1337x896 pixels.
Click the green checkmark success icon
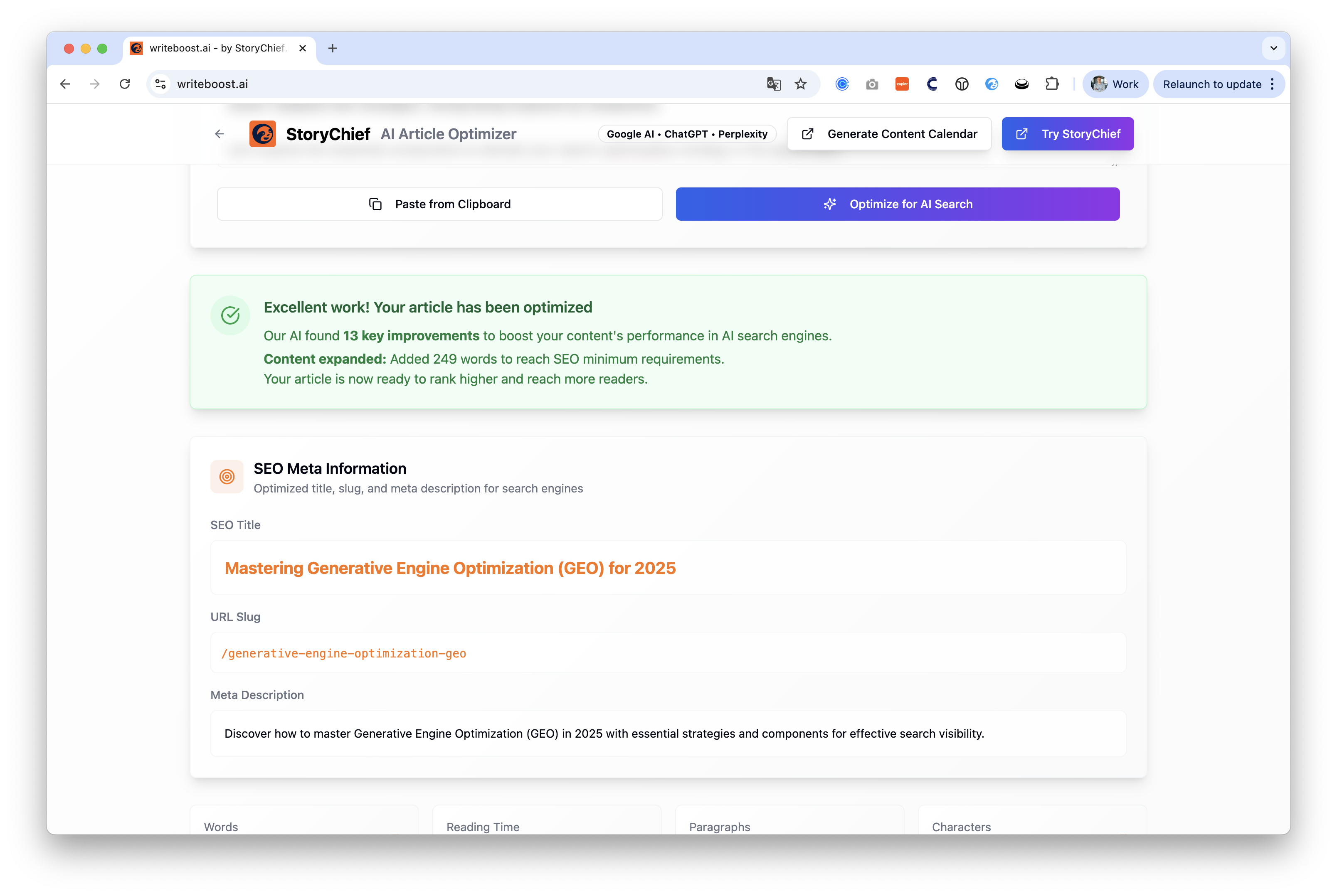coord(230,315)
